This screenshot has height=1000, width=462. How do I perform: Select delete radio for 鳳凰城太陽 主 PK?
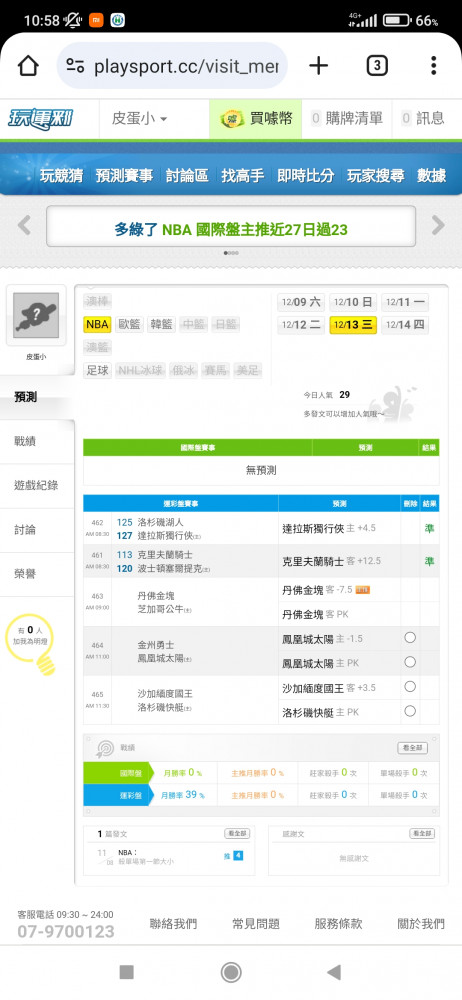point(410,662)
